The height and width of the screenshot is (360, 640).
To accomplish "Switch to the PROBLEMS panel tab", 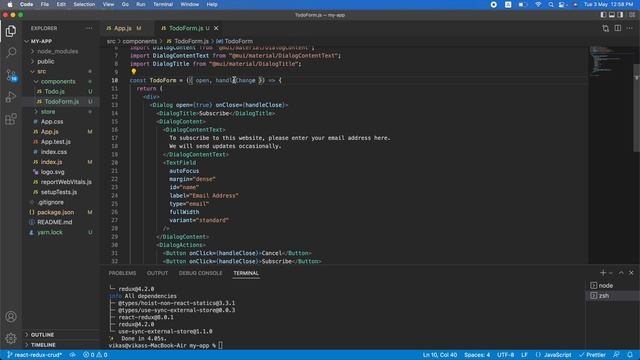I will click(122, 273).
